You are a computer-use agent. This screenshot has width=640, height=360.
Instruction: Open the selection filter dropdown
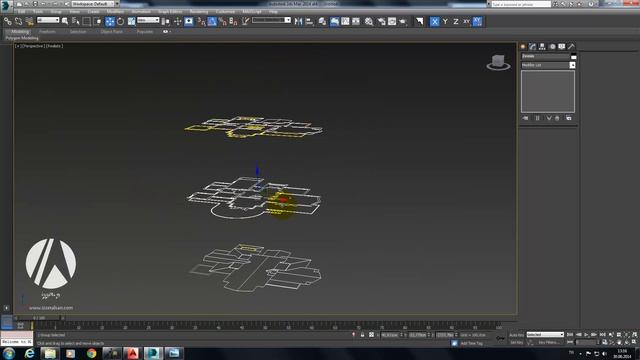[x=48, y=20]
